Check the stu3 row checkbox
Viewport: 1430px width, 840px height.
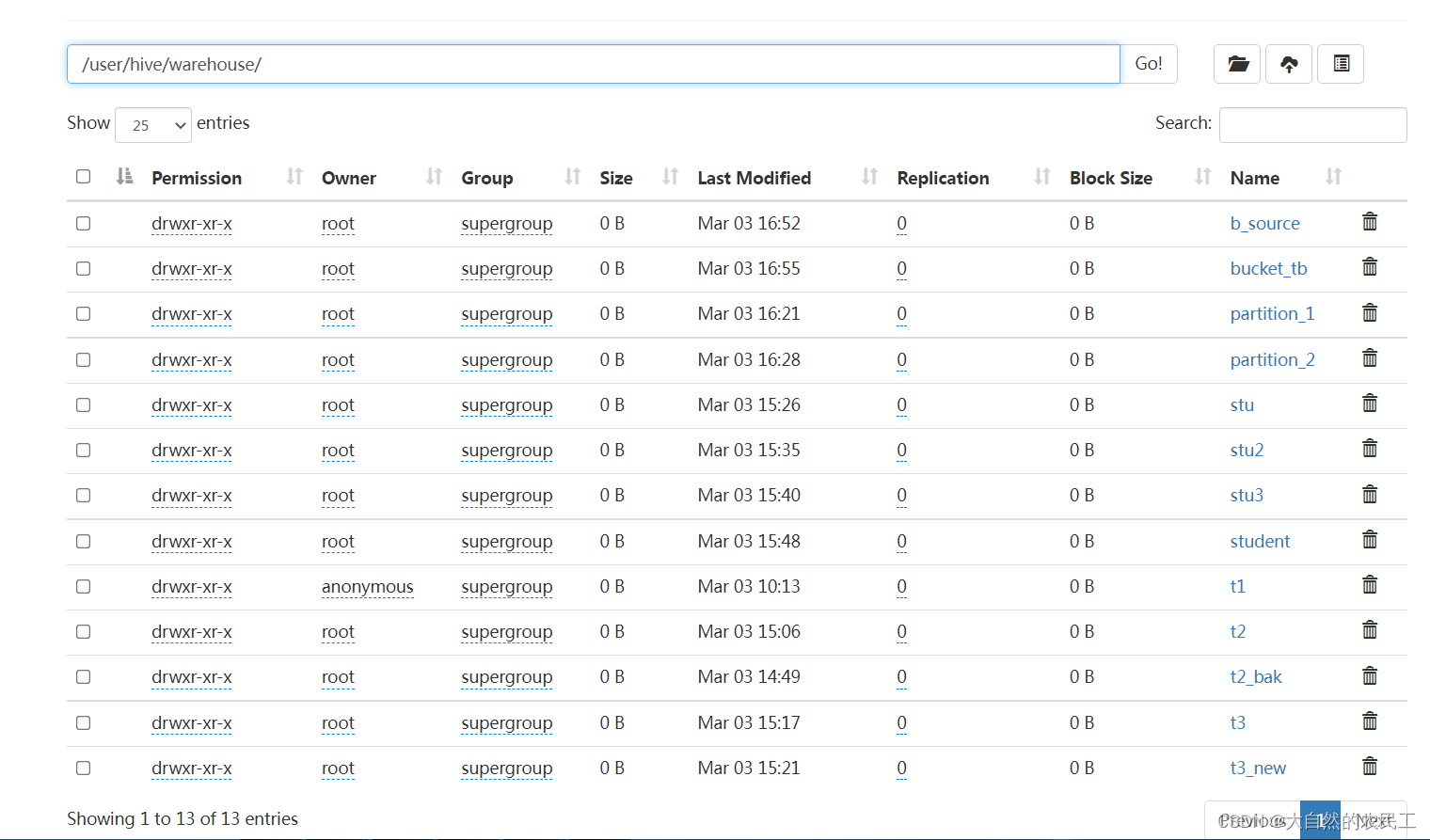pos(84,496)
